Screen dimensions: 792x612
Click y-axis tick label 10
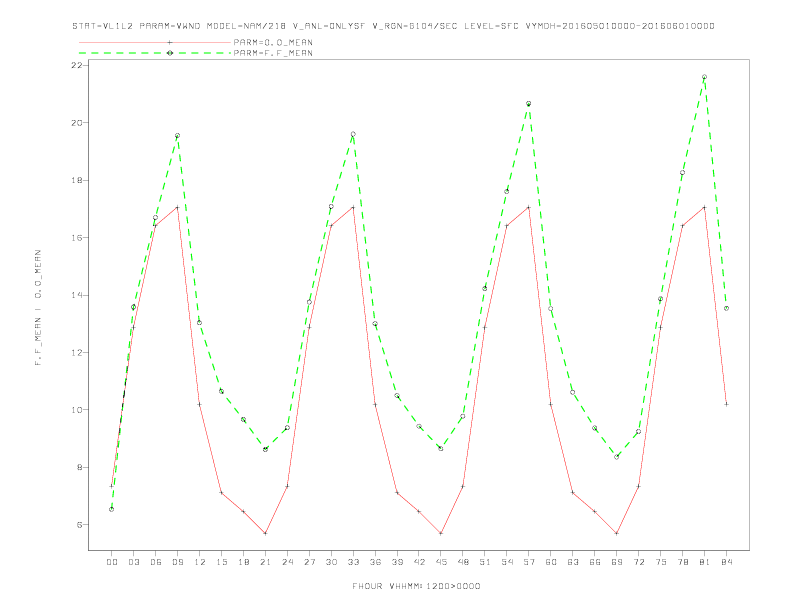(77, 410)
